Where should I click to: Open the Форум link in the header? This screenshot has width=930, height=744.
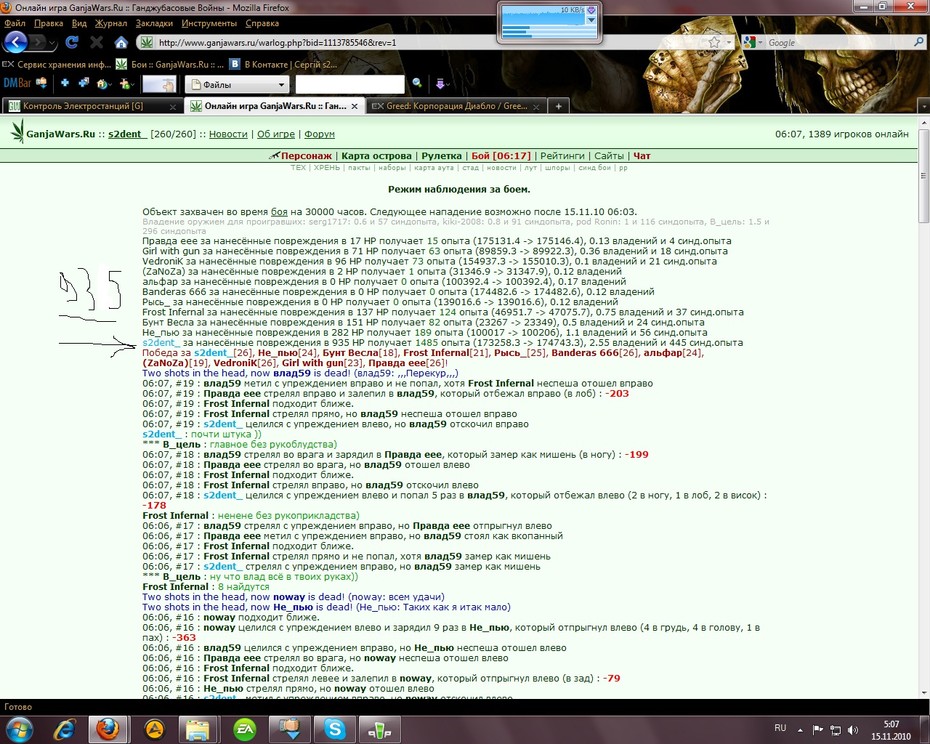pos(319,134)
